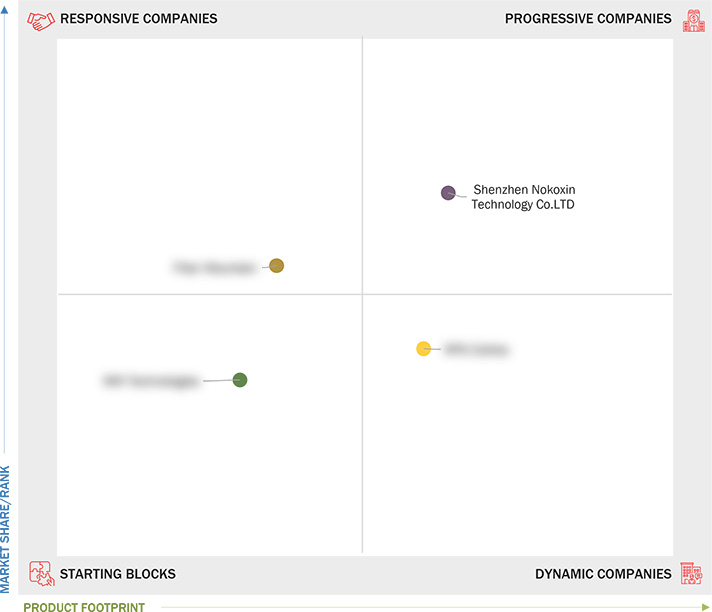Image resolution: width=712 pixels, height=612 pixels.
Task: Select the bright yellow dot in Dynamic quadrant
Action: (x=424, y=349)
